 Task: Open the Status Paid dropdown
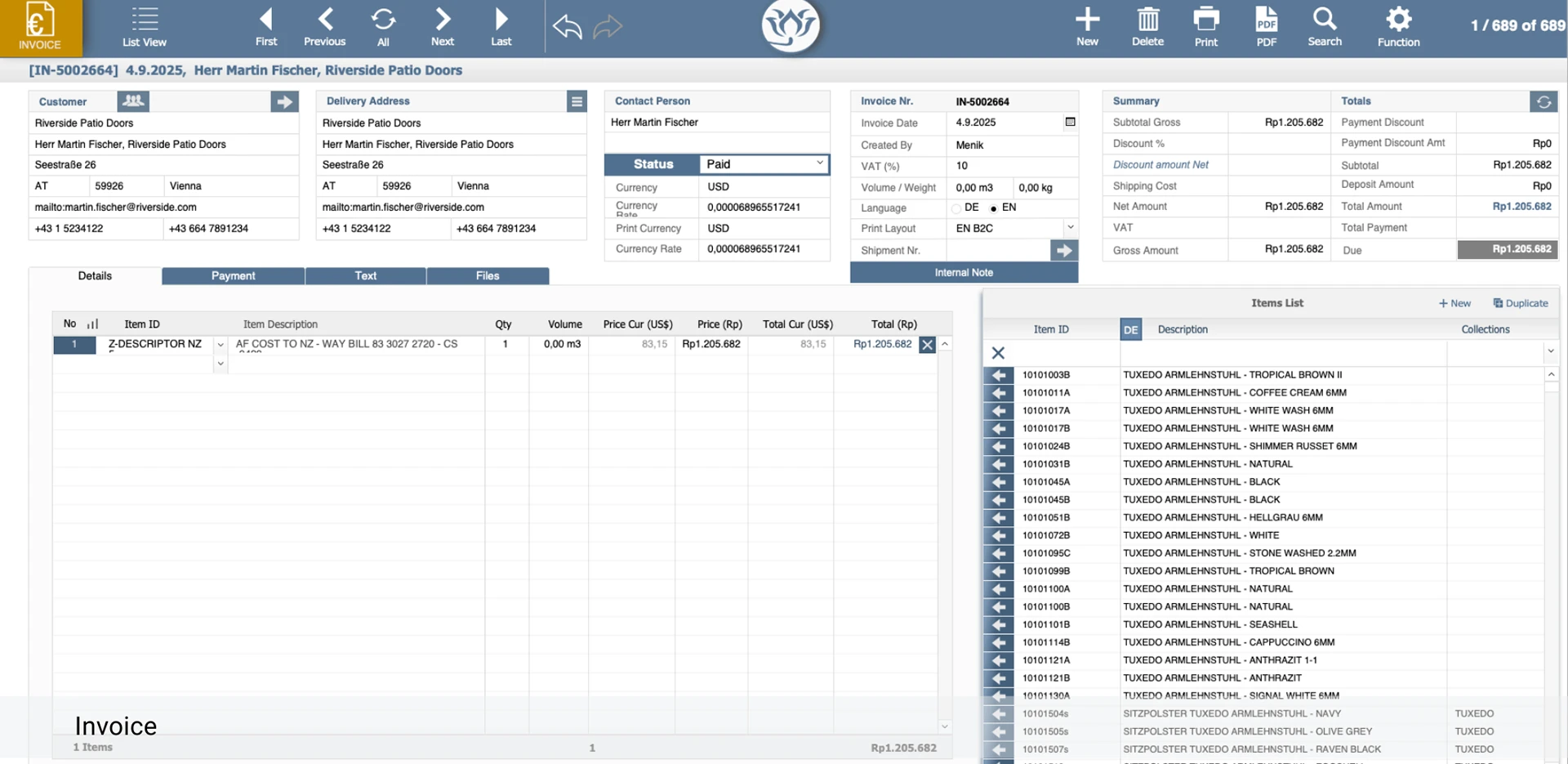[x=764, y=164]
